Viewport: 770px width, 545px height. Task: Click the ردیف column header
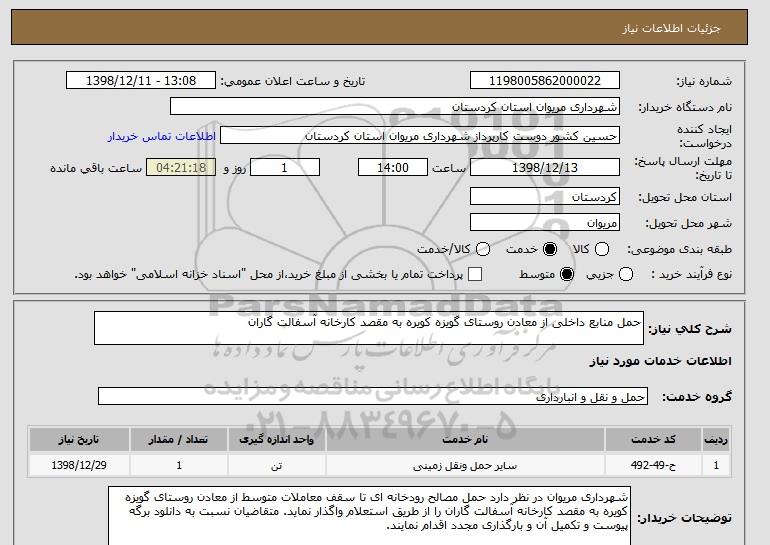point(716,439)
